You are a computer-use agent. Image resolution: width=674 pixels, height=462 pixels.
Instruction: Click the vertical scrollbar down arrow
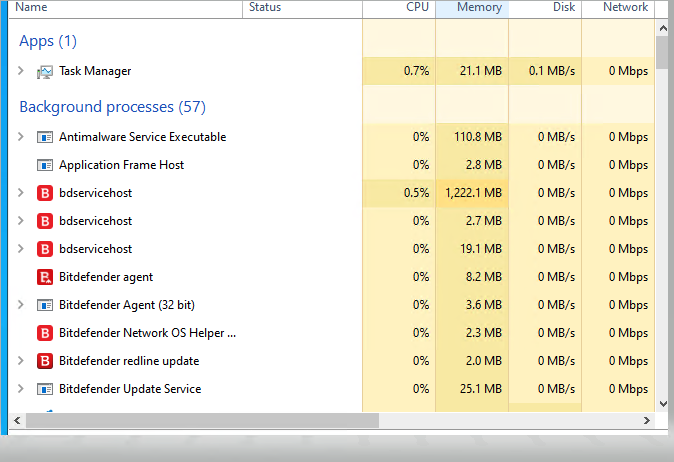click(x=662, y=401)
